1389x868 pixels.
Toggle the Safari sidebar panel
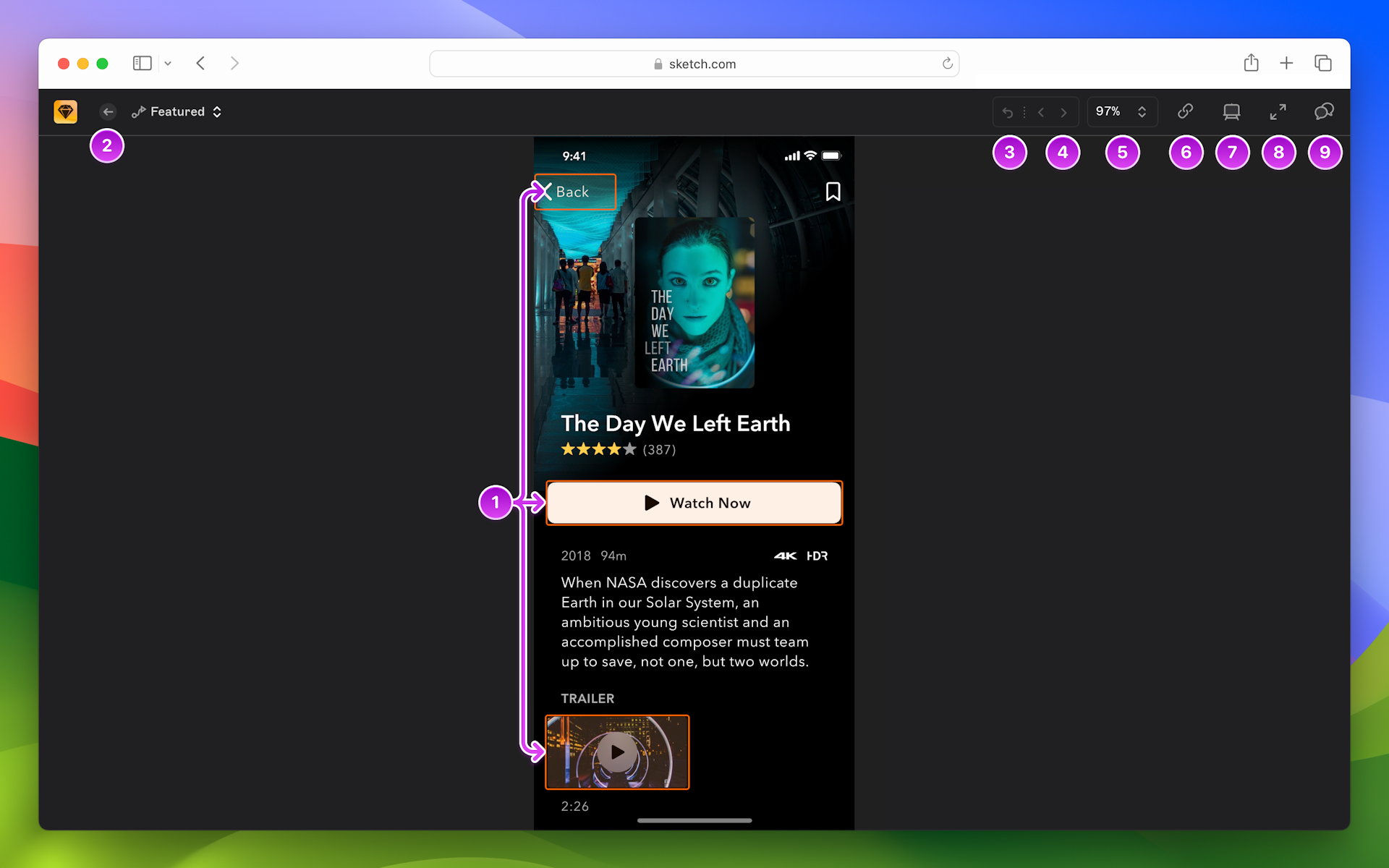[142, 63]
